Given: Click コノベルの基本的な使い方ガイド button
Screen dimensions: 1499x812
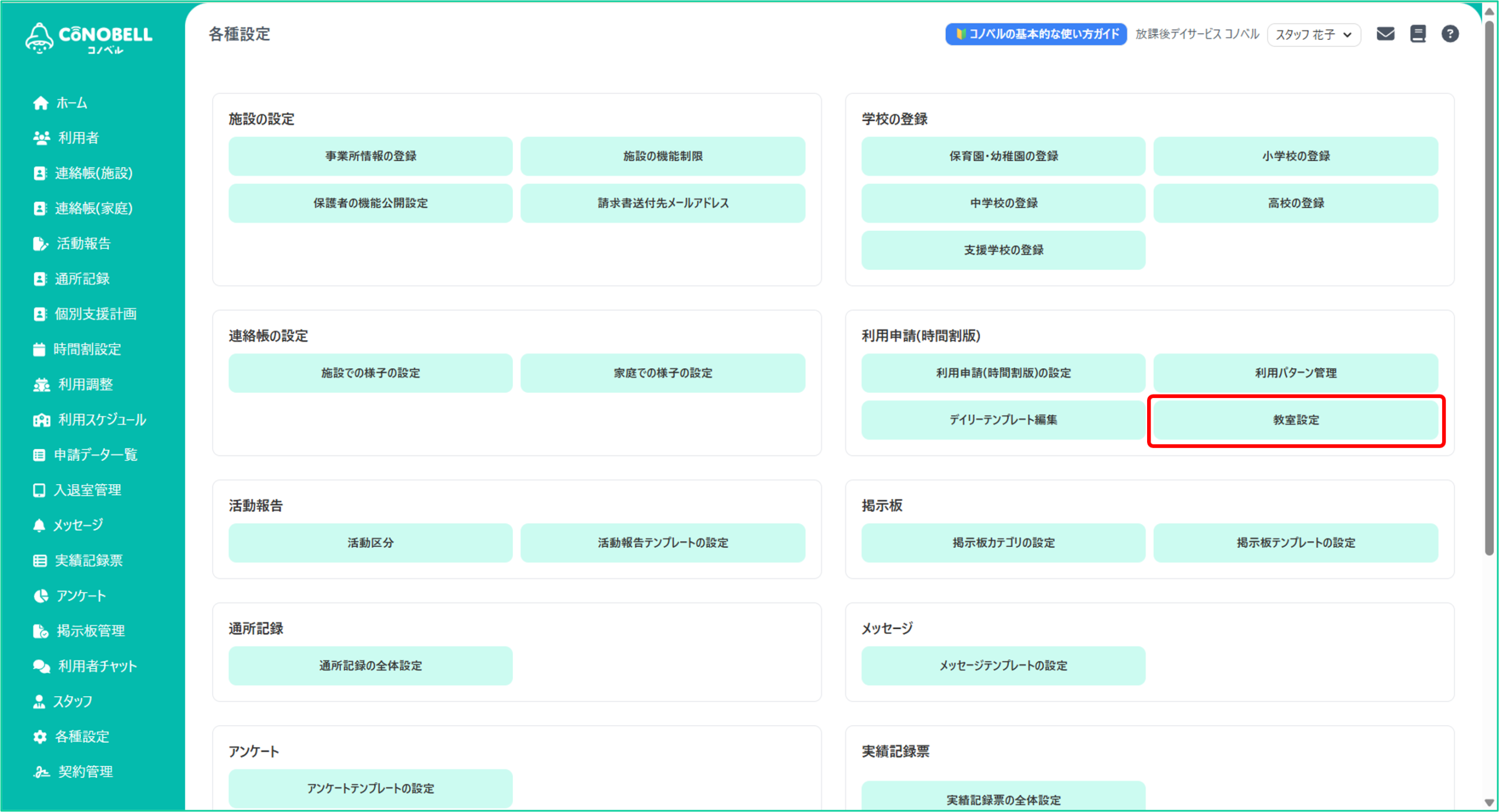Looking at the screenshot, I should [1035, 34].
